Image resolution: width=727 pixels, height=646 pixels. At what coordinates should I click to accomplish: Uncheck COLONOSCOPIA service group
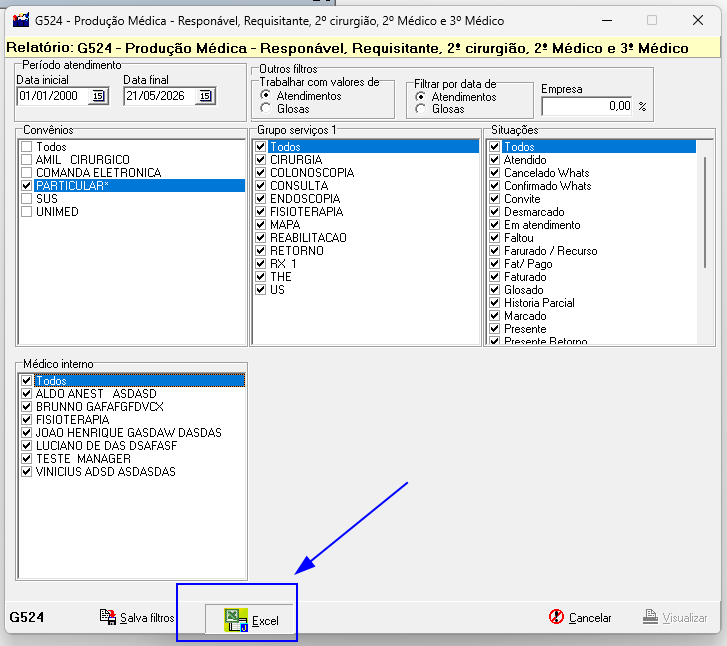pos(261,173)
